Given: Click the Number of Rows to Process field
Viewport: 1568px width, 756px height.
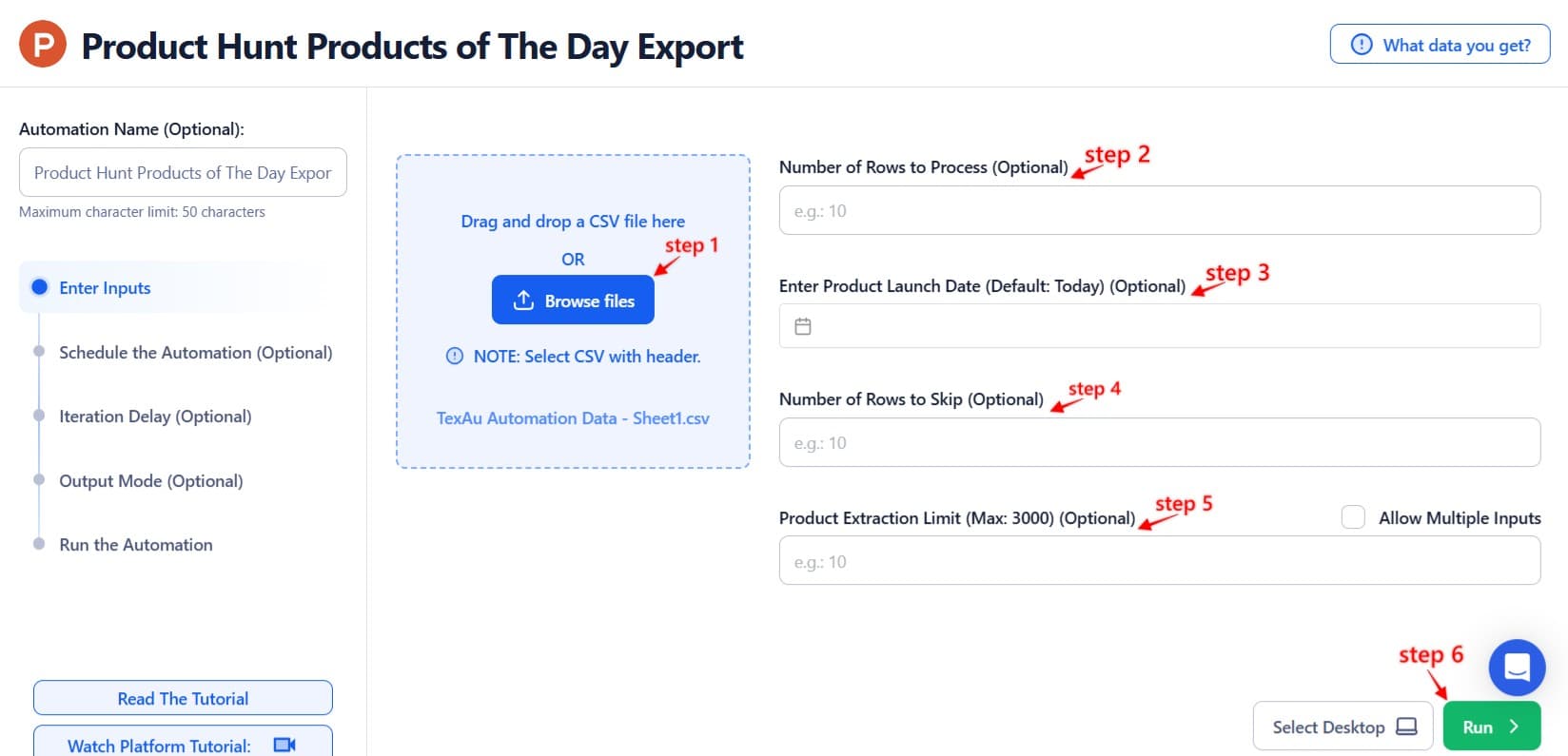Looking at the screenshot, I should click(1159, 210).
